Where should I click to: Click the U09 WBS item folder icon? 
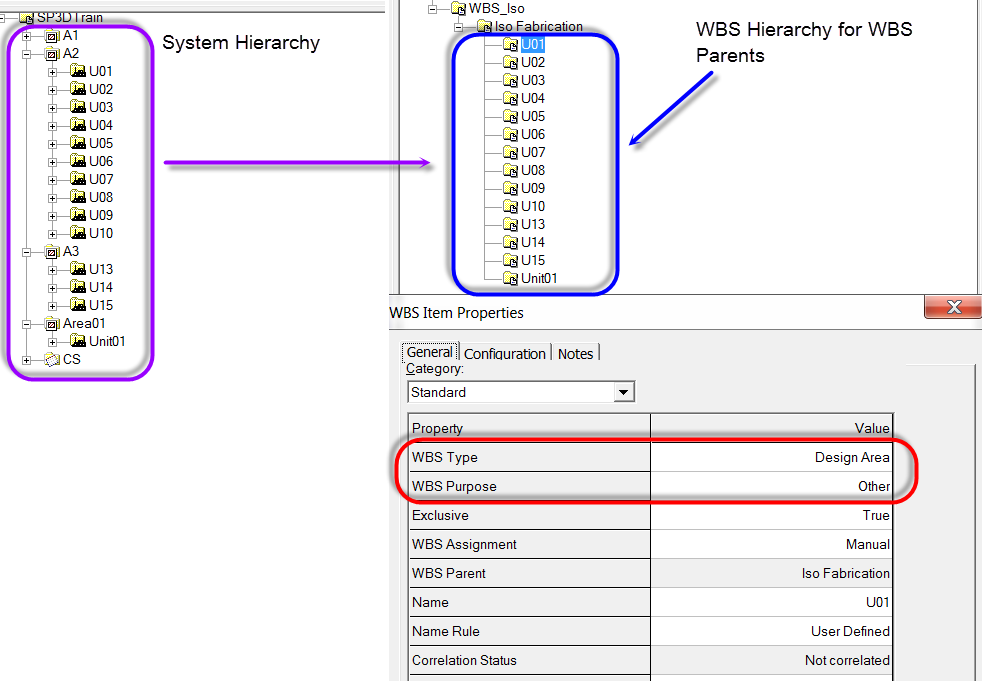click(510, 189)
